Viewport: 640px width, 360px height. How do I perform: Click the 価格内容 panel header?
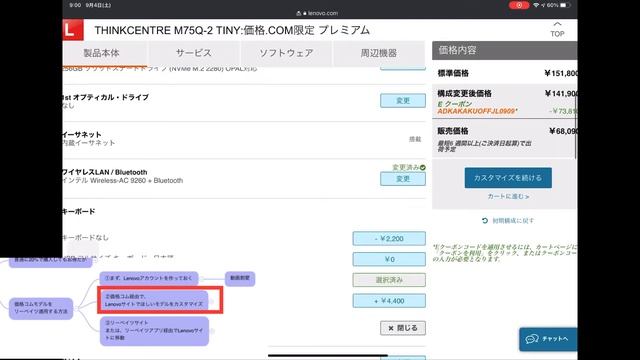(x=504, y=51)
